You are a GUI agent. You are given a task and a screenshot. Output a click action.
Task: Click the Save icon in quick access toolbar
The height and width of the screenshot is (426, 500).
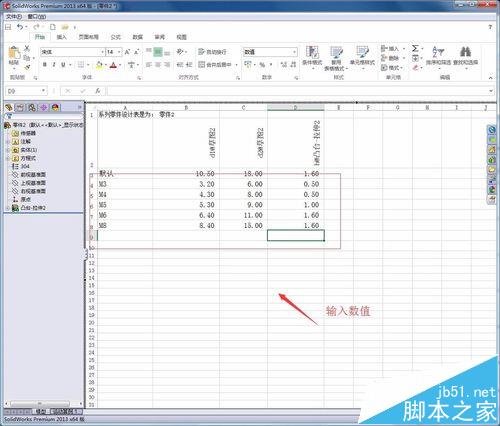[x=8, y=27]
